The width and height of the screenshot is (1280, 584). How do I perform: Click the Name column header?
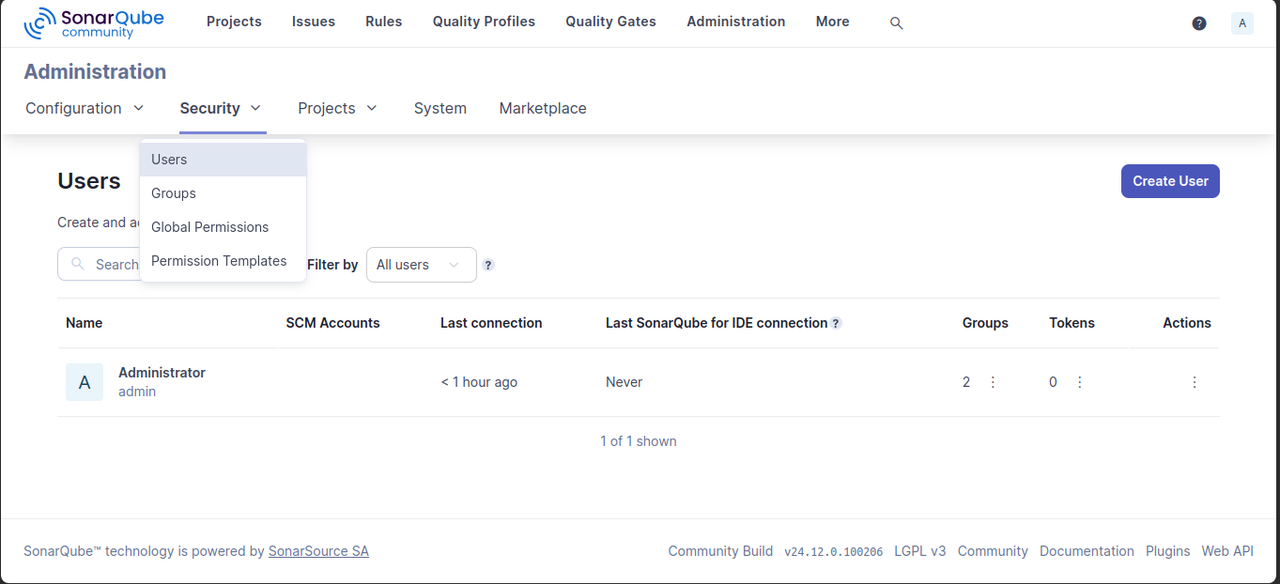tap(84, 323)
